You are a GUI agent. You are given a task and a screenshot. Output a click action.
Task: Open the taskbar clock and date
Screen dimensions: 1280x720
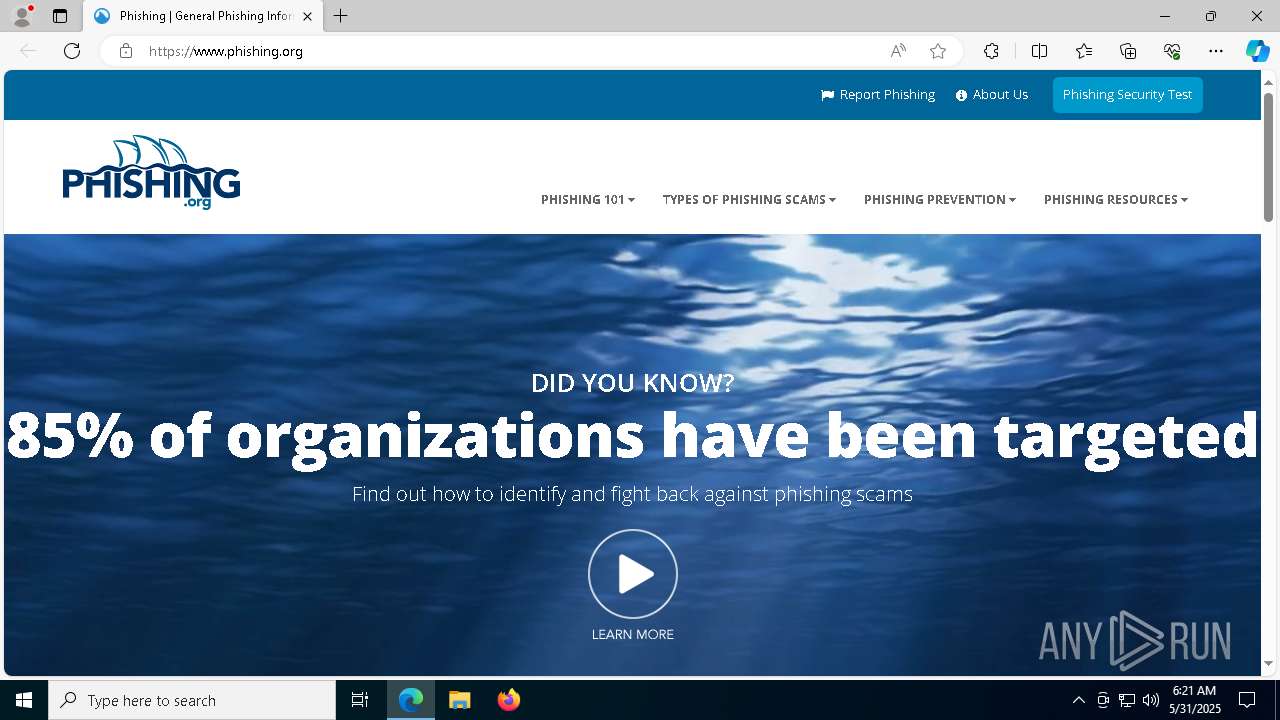tap(1195, 700)
